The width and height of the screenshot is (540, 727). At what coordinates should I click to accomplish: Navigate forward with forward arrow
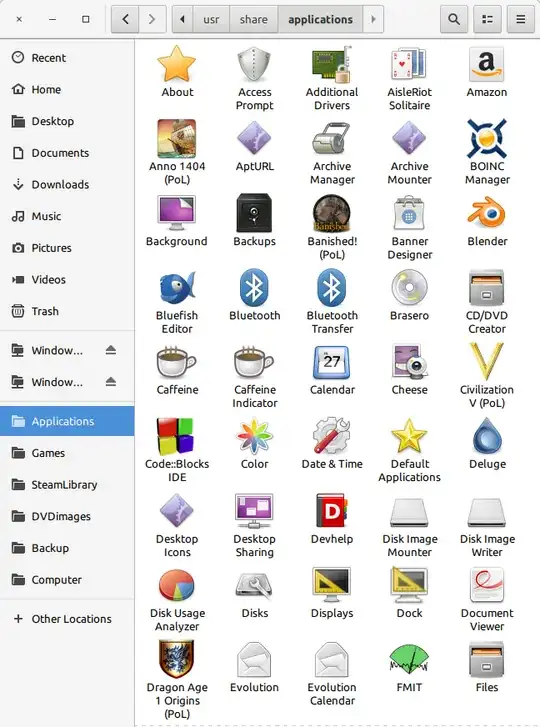pos(152,19)
